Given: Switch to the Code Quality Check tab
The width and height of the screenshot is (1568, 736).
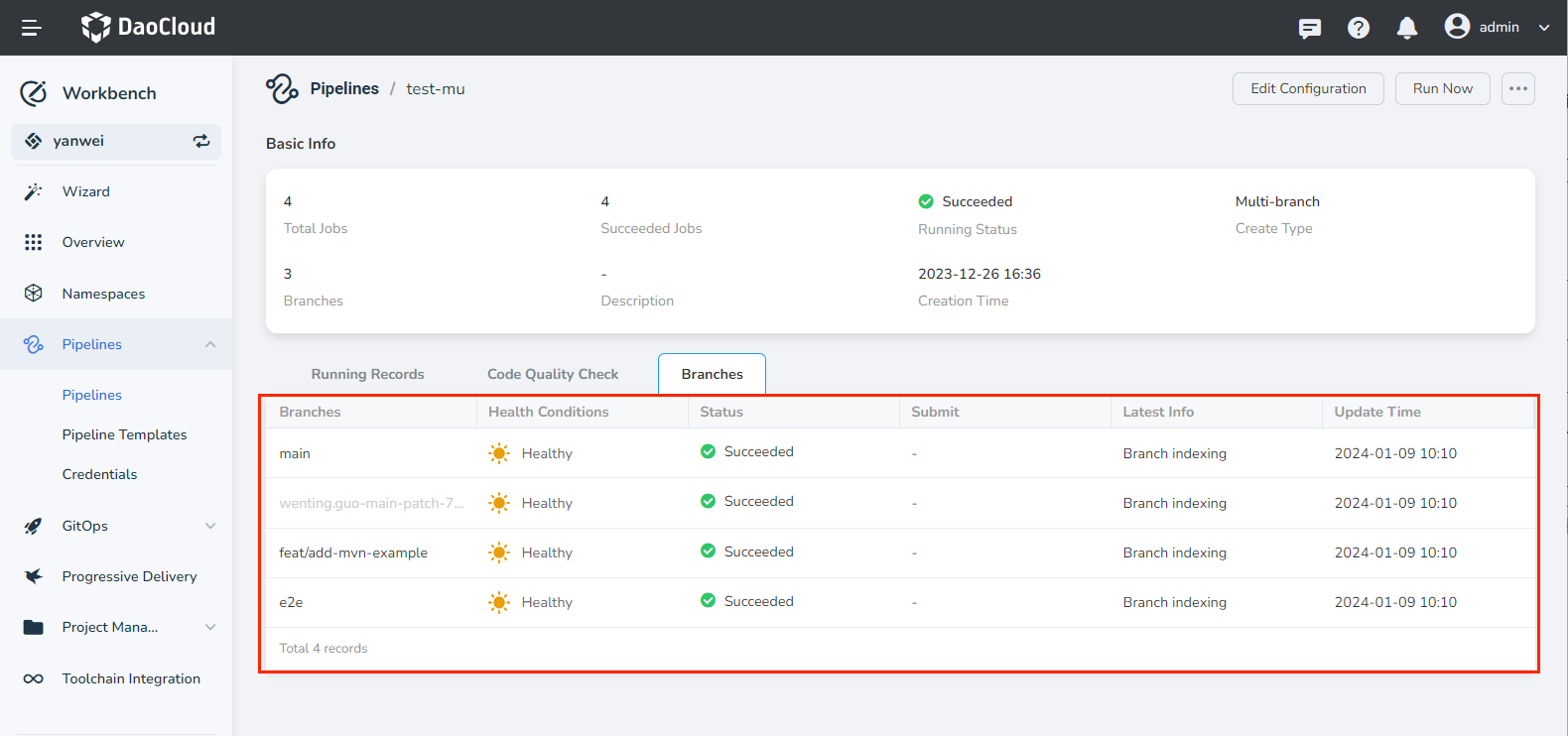Looking at the screenshot, I should pyautogui.click(x=552, y=374).
